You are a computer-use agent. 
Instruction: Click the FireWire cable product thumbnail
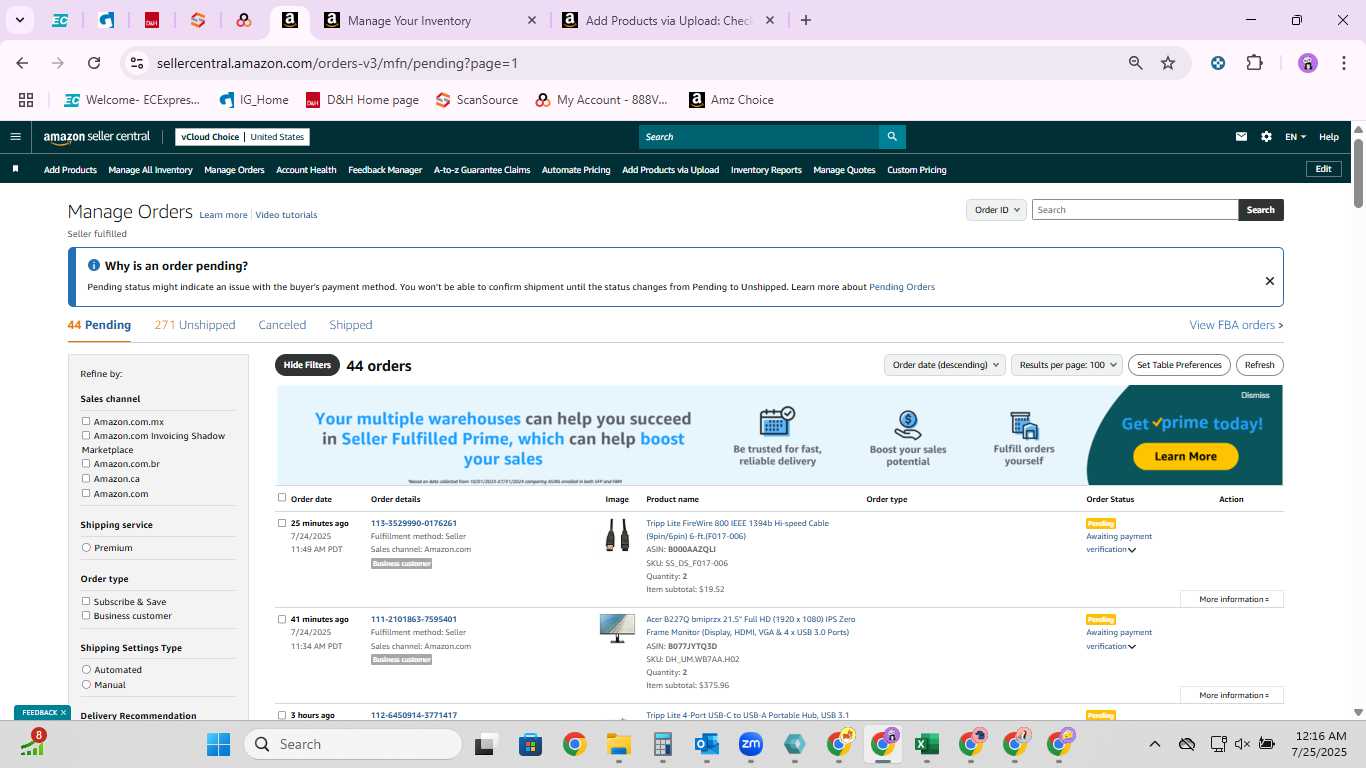point(617,535)
